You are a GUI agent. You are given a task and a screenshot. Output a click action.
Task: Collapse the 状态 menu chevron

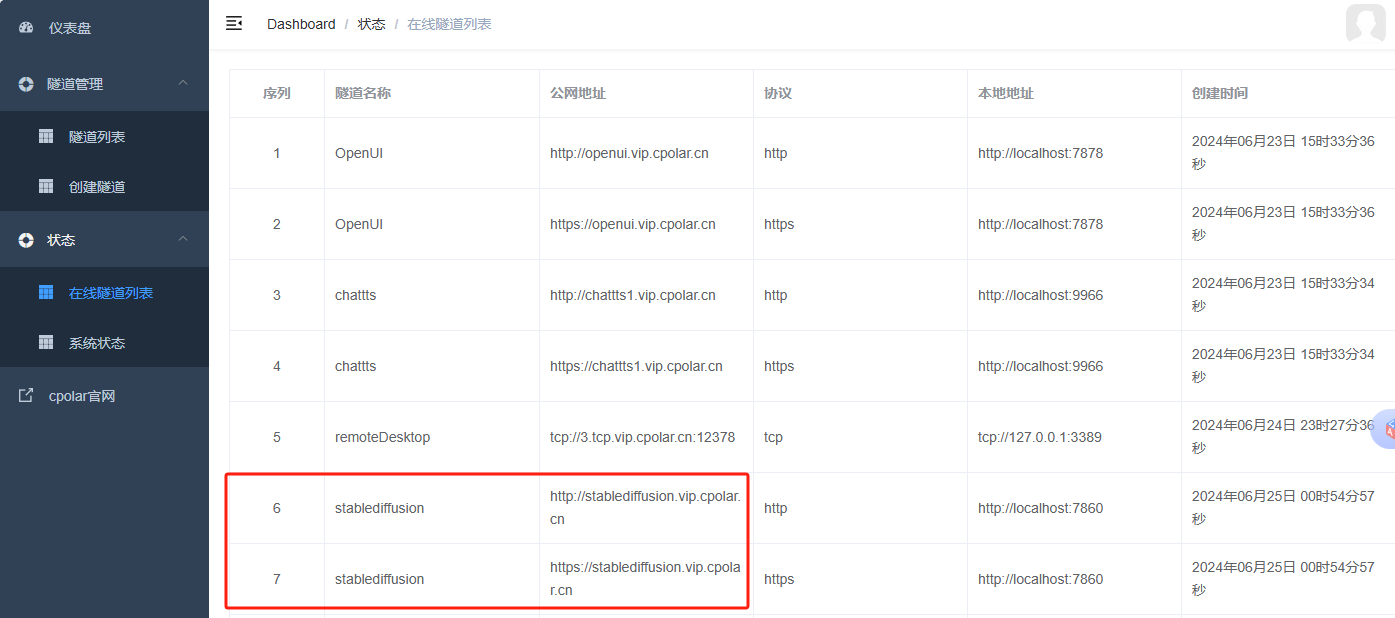(183, 239)
